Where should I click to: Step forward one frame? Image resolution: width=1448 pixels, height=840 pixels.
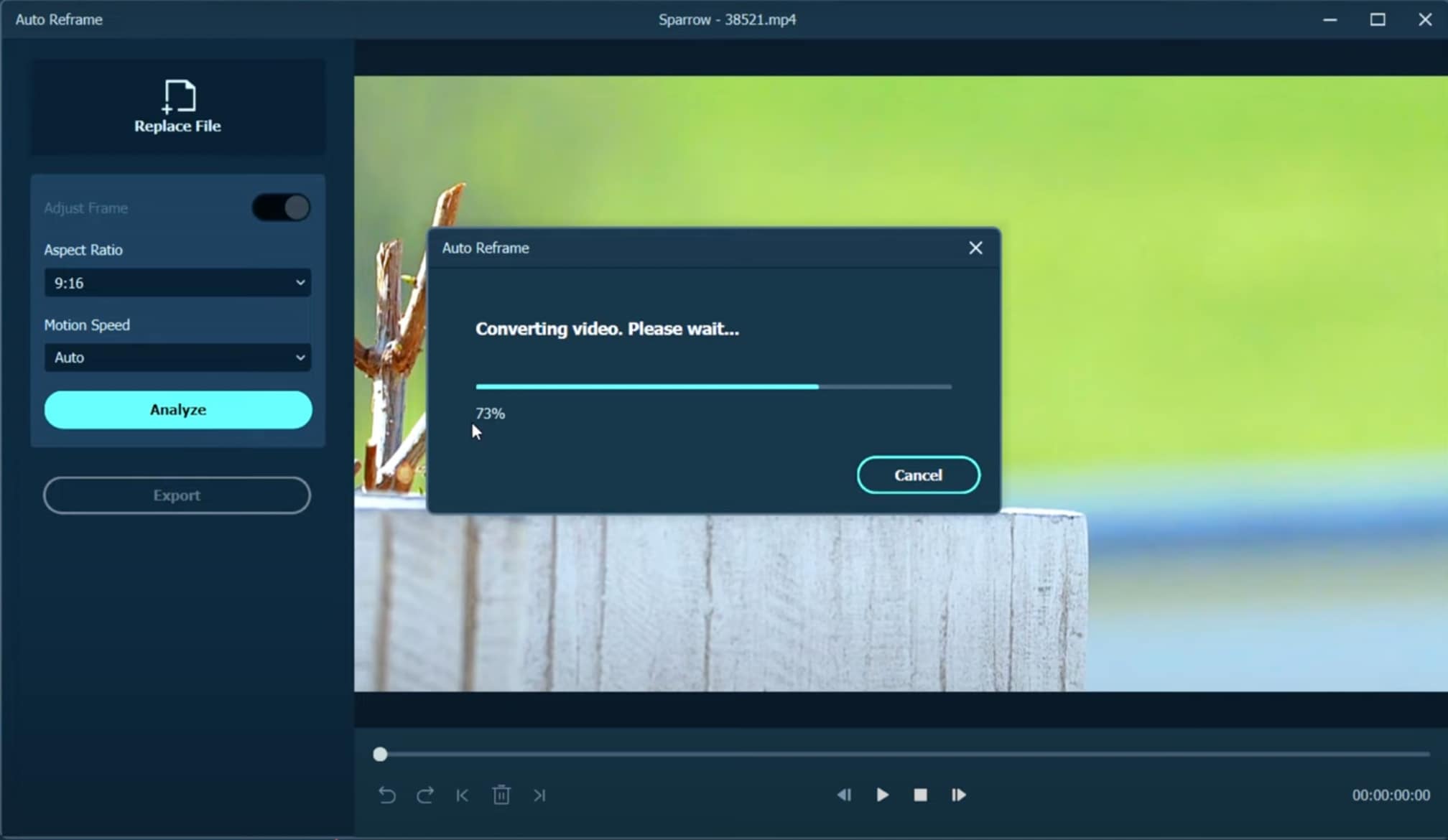pyautogui.click(x=958, y=795)
